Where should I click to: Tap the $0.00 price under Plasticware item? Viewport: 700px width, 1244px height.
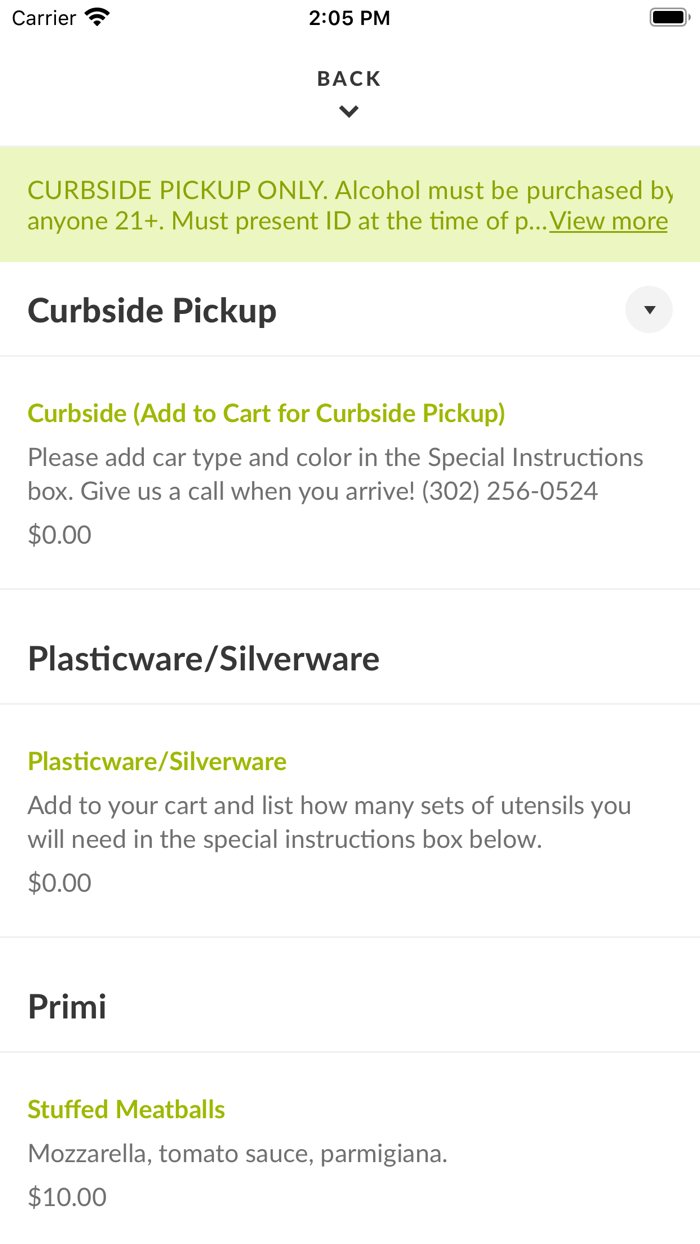pos(59,883)
